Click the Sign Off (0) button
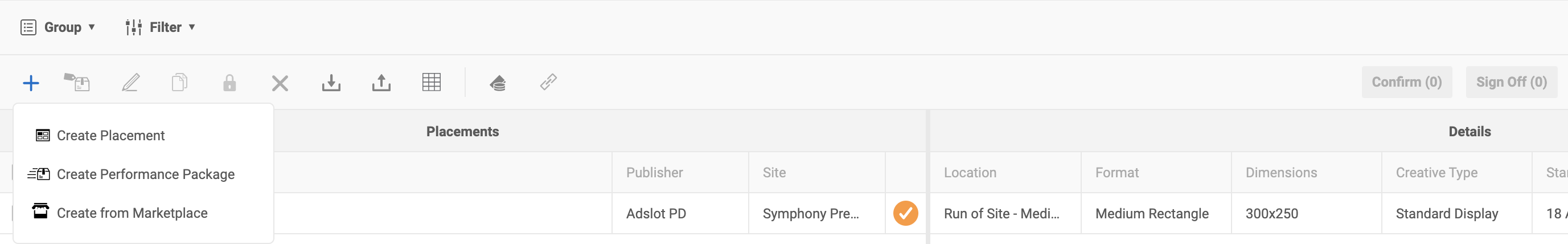1568x244 pixels. [x=1512, y=82]
